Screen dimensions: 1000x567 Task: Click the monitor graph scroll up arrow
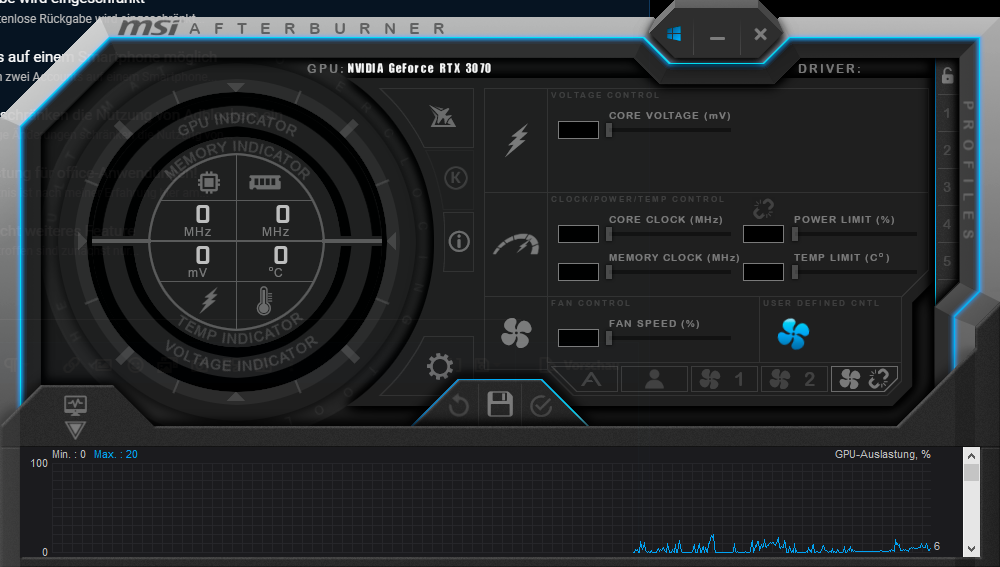pyautogui.click(x=971, y=455)
